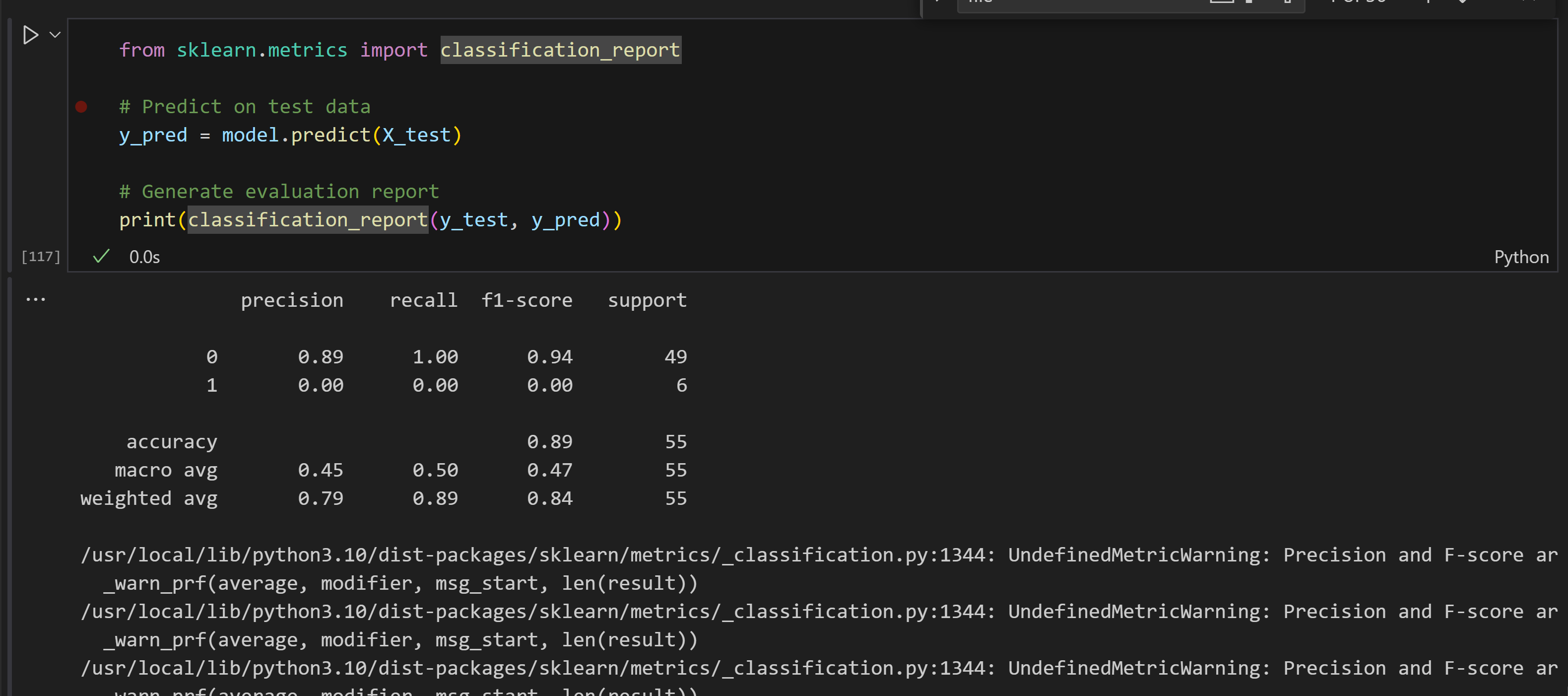Place cursor on classification_report in import line
Screen dimensions: 1568x696
coord(560,50)
